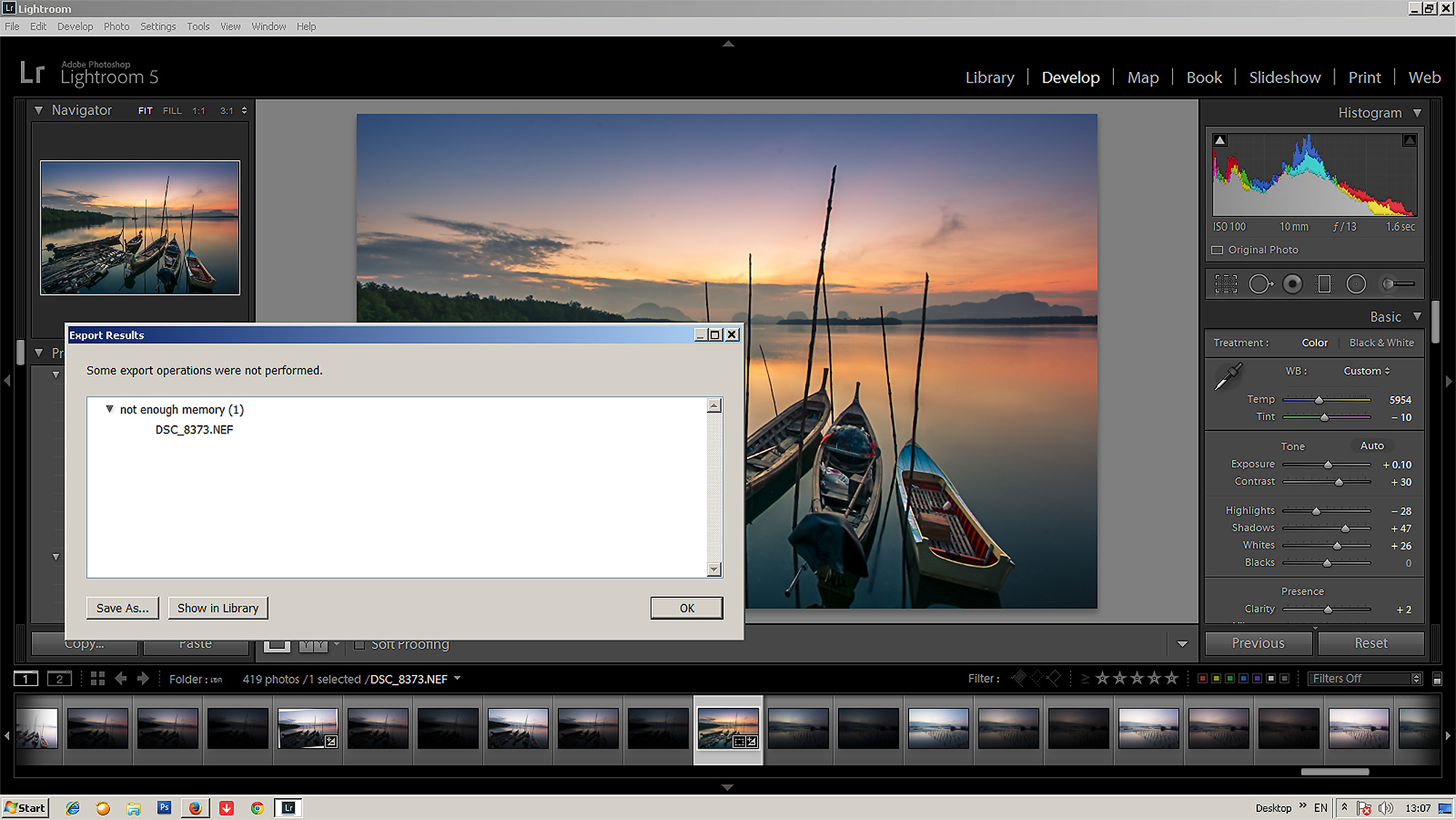Open the Filters Off dropdown
Image resolution: width=1456 pixels, height=820 pixels.
(1365, 679)
